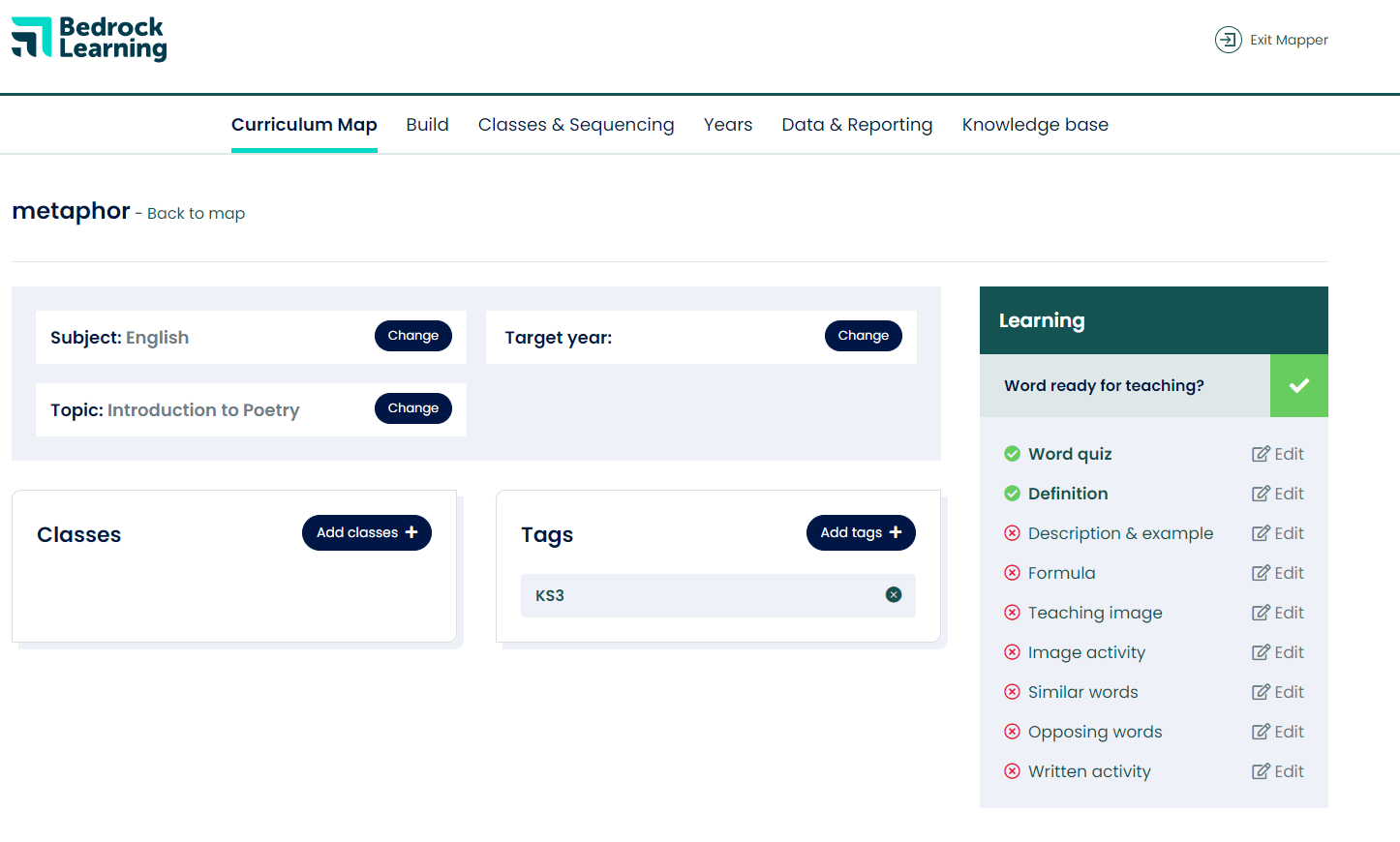Edit the Formula

point(1278,573)
